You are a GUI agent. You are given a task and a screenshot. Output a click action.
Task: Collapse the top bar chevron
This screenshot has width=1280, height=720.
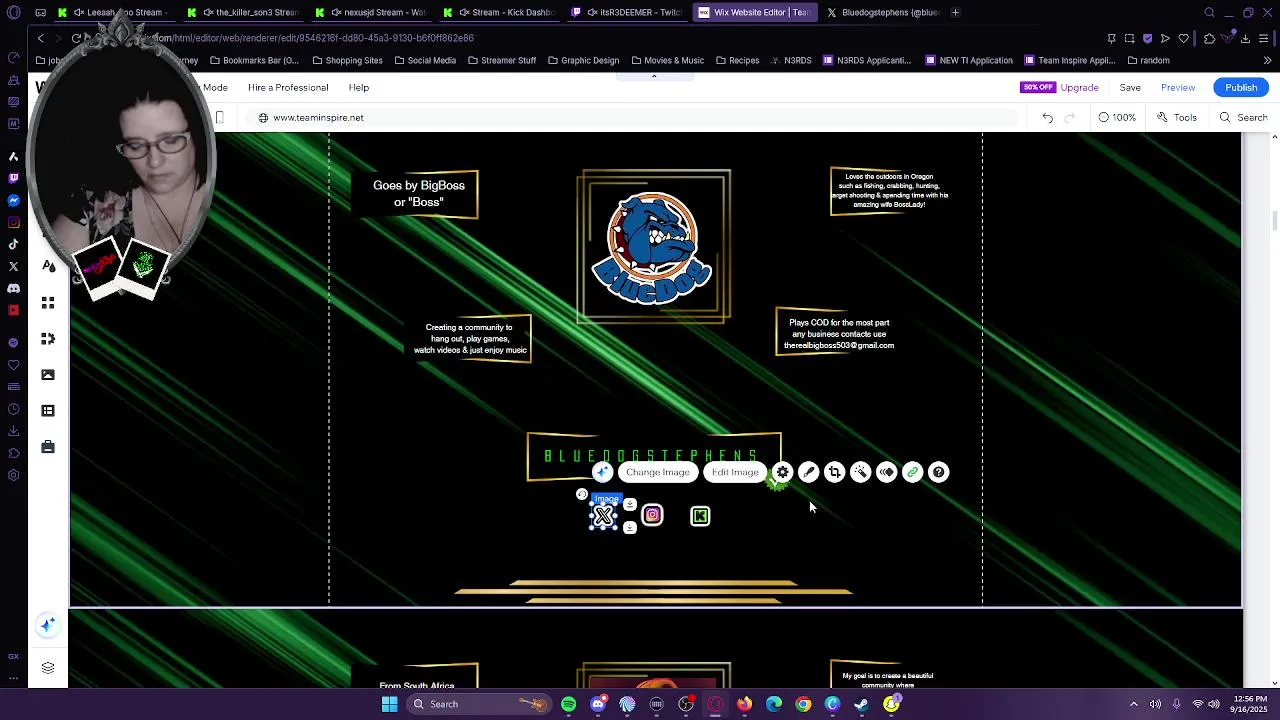pyautogui.click(x=654, y=77)
